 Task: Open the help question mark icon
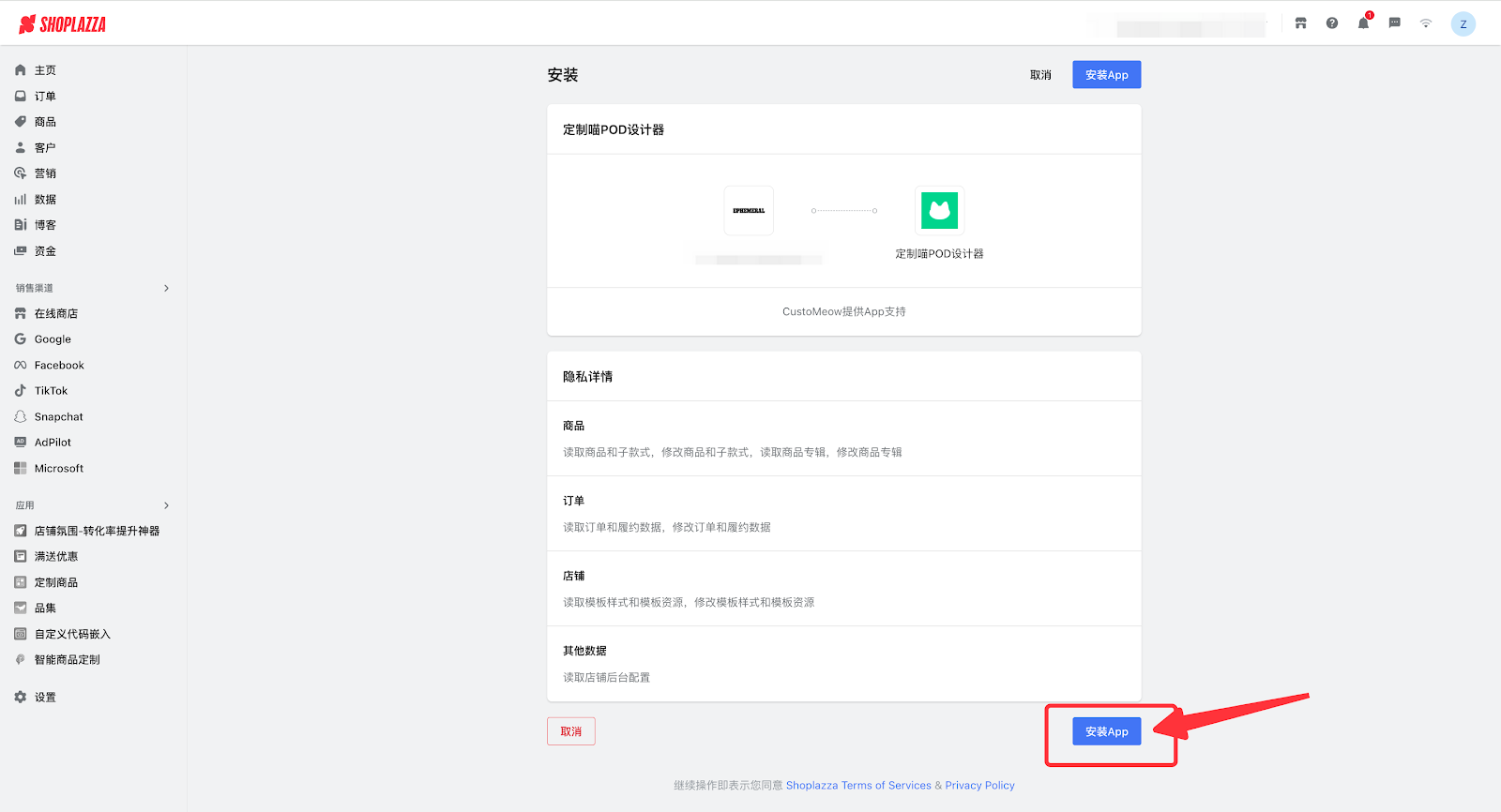[1332, 23]
